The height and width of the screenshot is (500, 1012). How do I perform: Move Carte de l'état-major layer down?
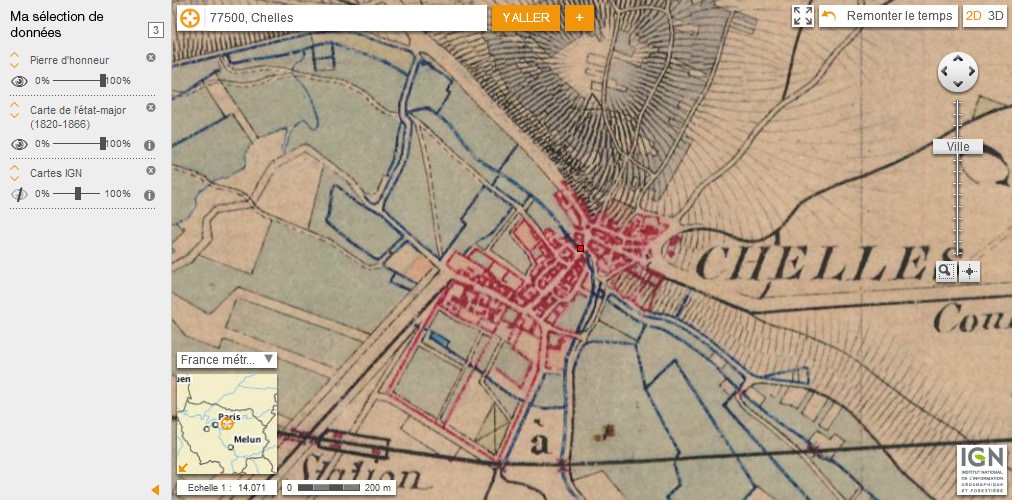tap(14, 115)
